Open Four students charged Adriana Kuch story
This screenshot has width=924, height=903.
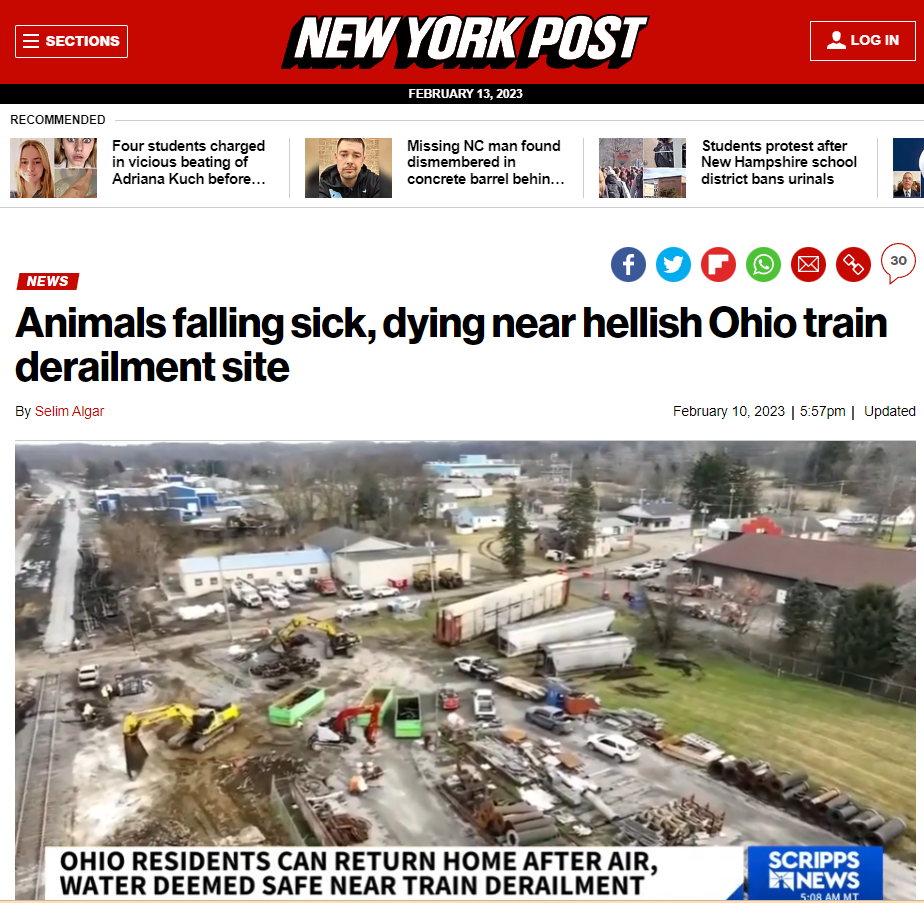(x=189, y=162)
